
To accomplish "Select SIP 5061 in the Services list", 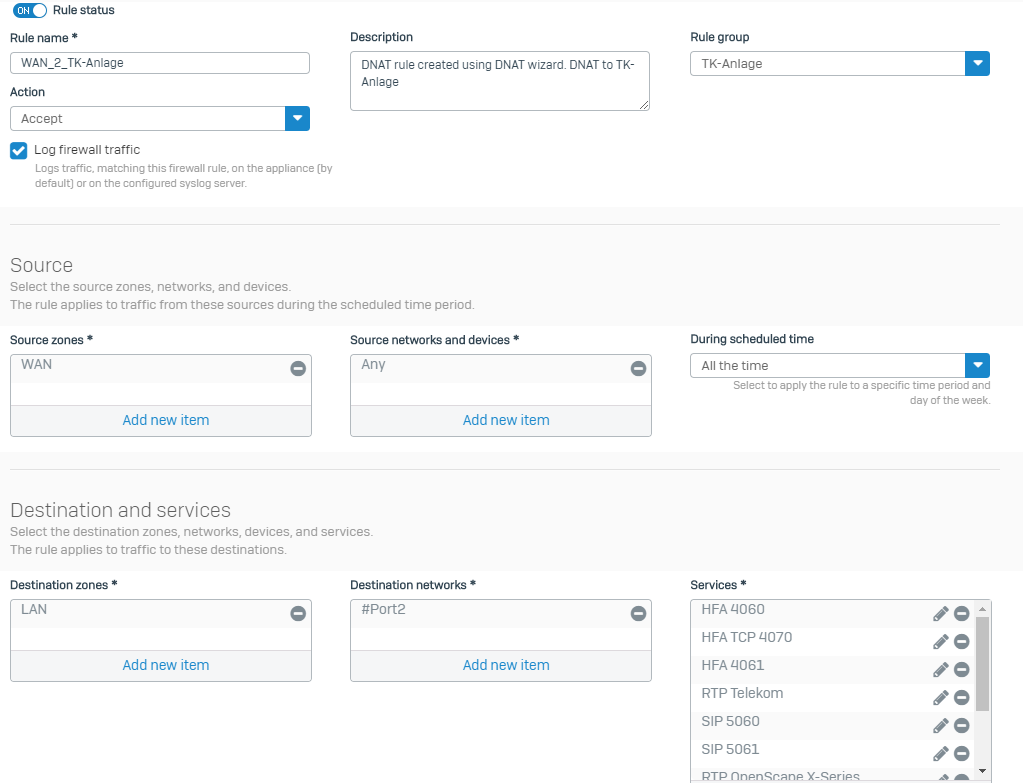I will pyautogui.click(x=833, y=754).
